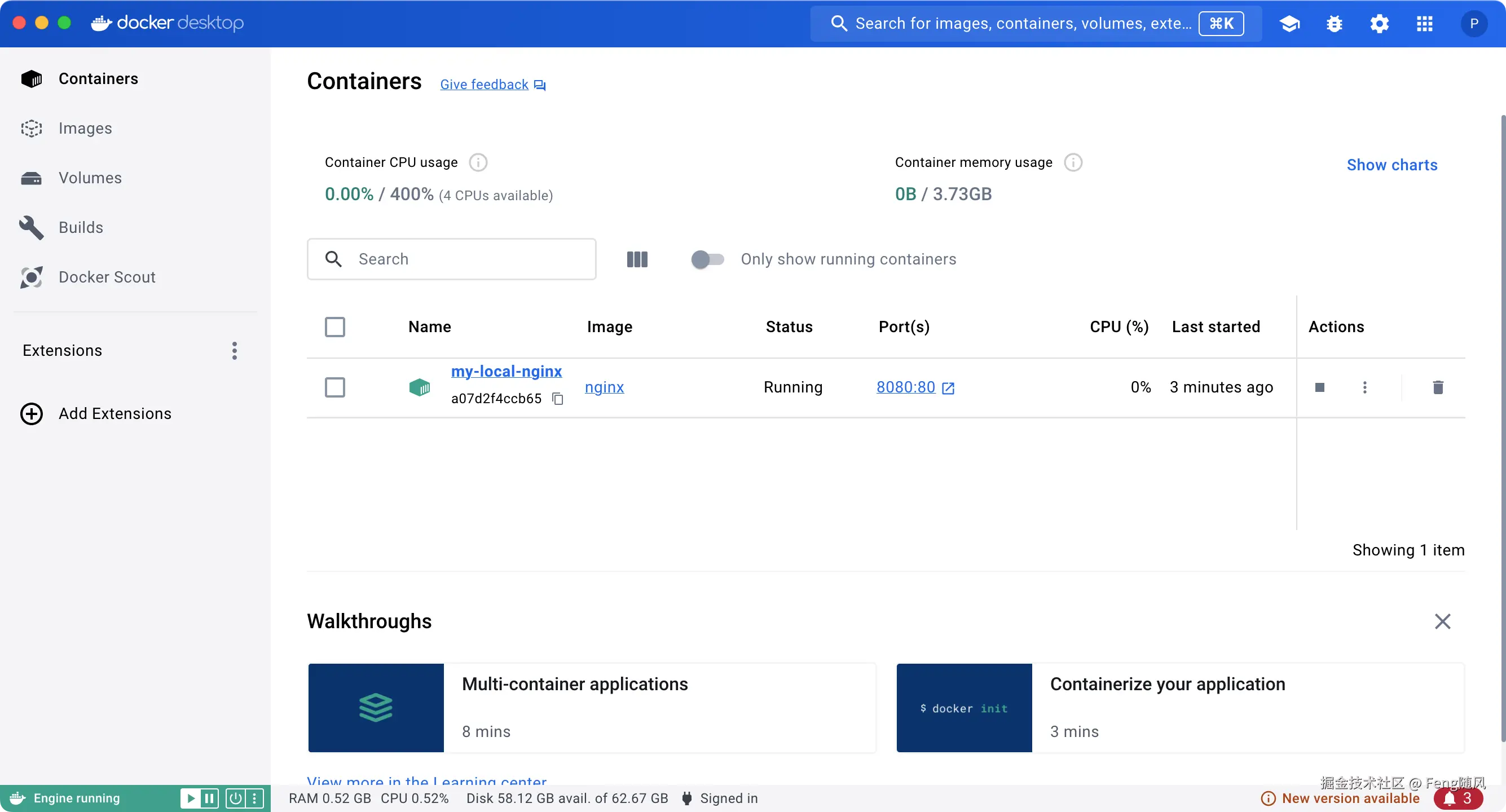Go to Images in the sidebar

coord(85,128)
